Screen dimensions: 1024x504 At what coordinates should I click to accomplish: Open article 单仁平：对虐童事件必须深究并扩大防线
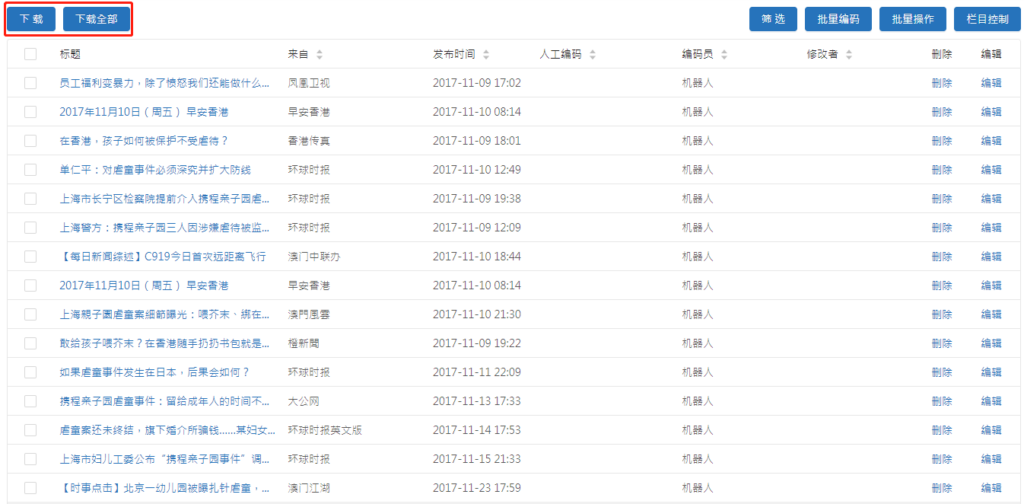pyautogui.click(x=155, y=170)
